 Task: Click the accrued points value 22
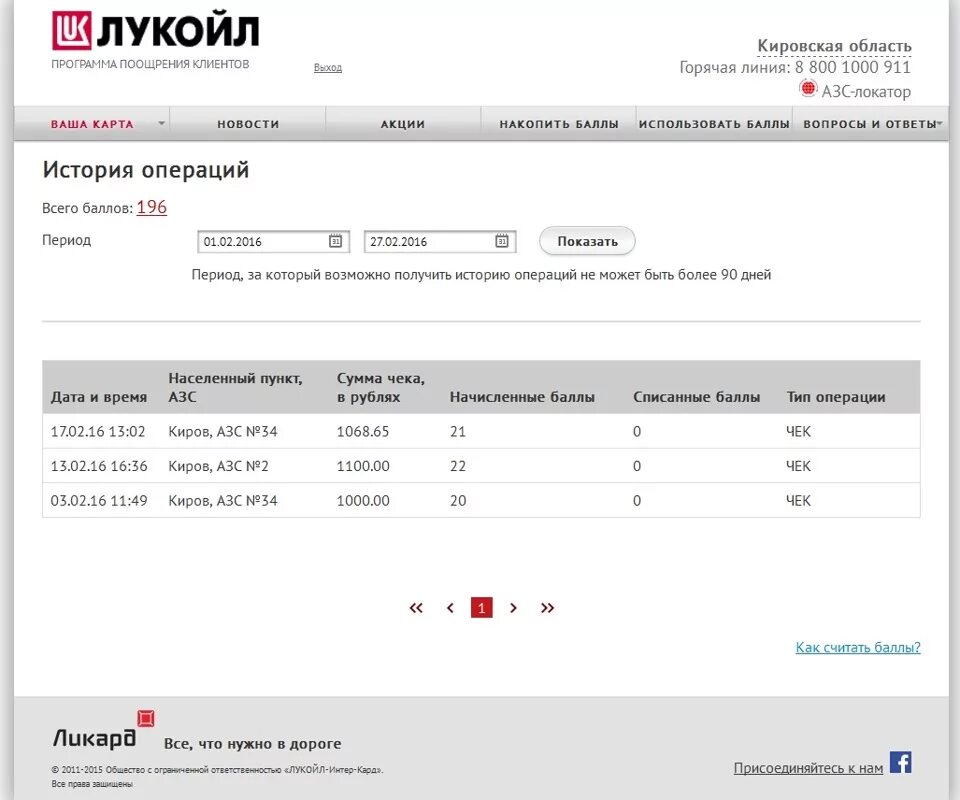458,466
